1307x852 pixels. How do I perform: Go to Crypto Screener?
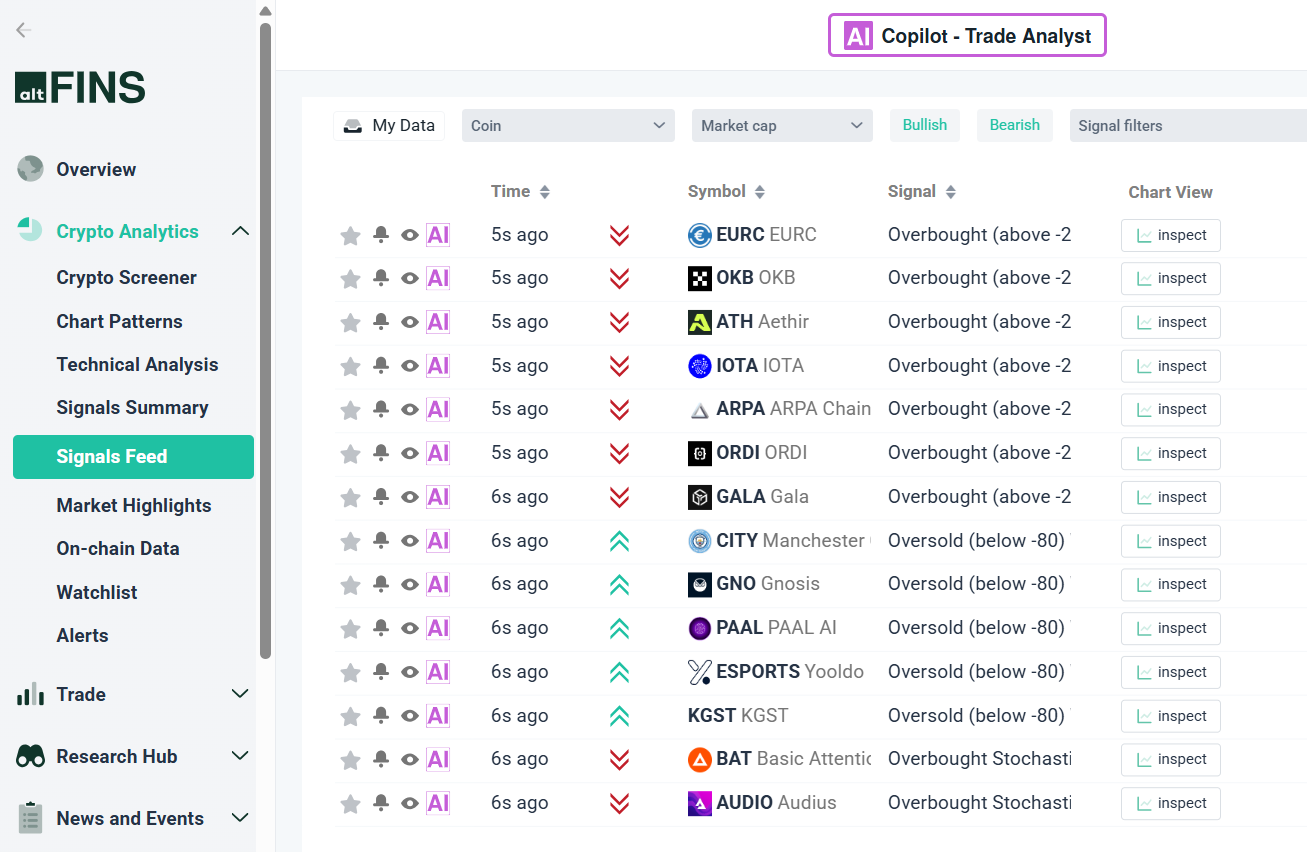tap(127, 278)
